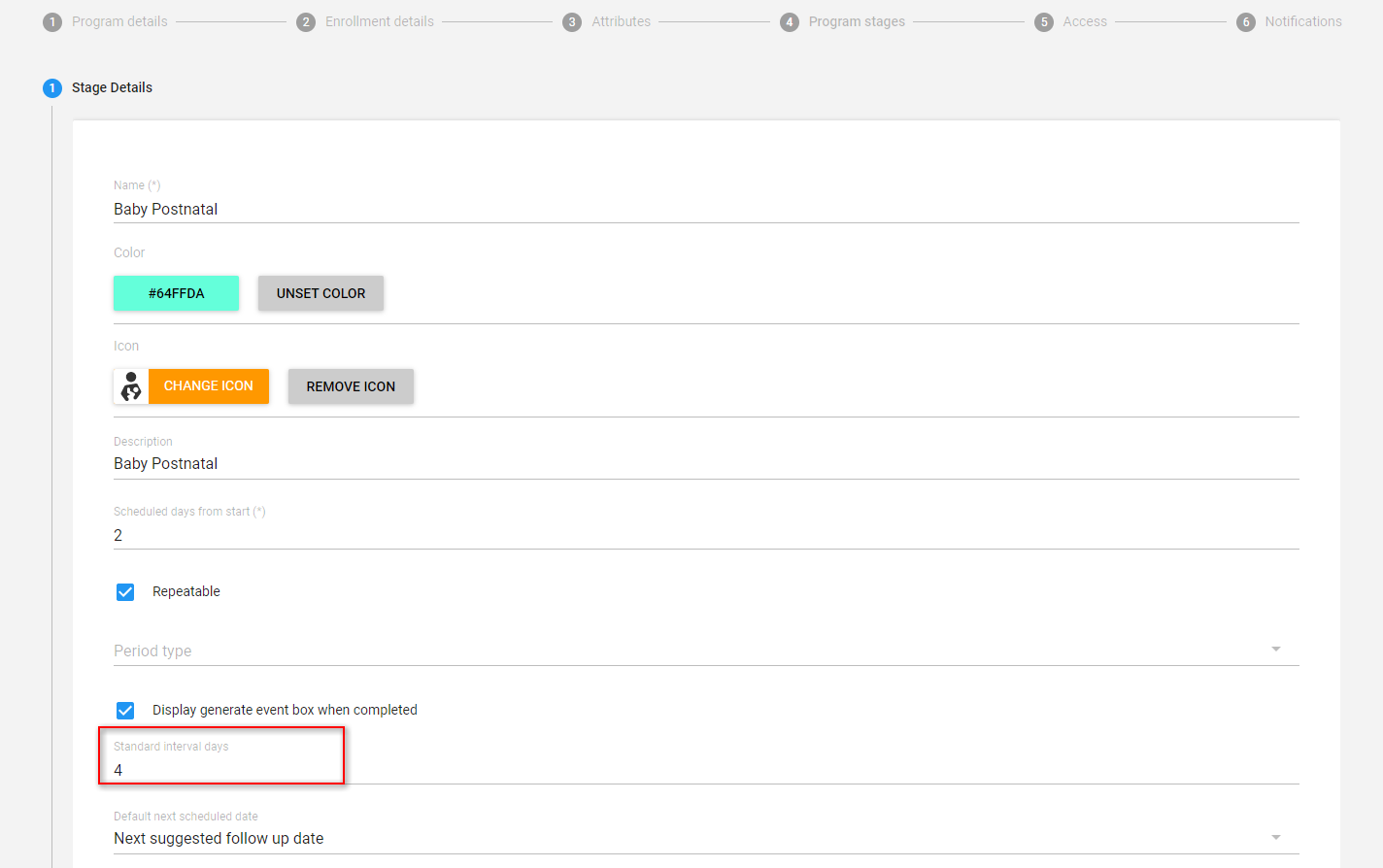
Task: Click step 2 circle for Enrollment details
Action: point(306,22)
